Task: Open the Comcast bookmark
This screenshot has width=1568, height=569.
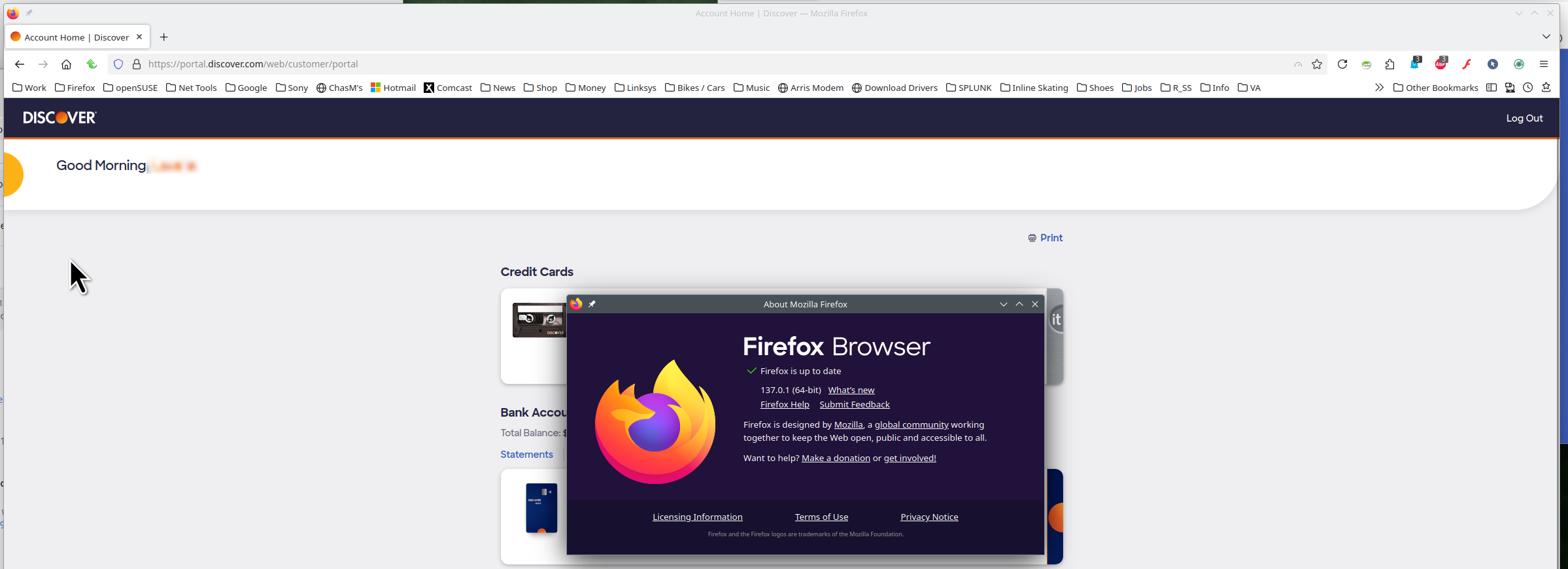Action: pos(448,88)
